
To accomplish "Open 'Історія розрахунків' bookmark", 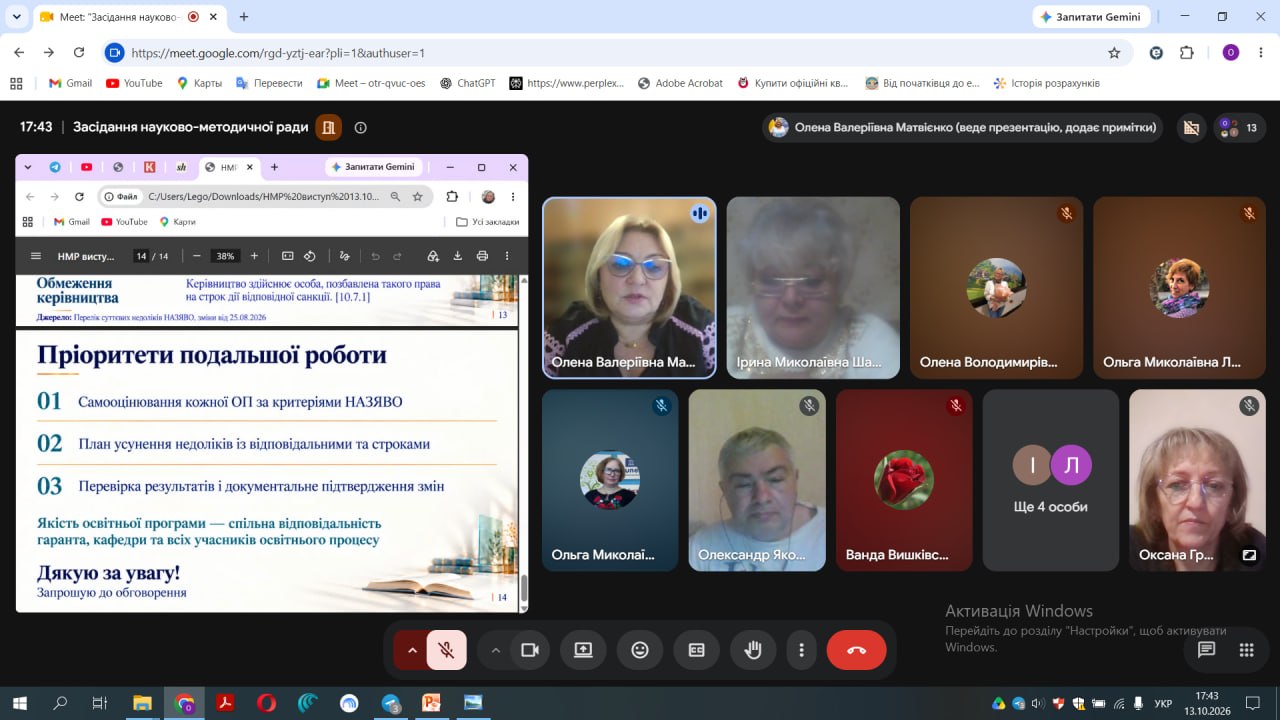I will point(1046,83).
